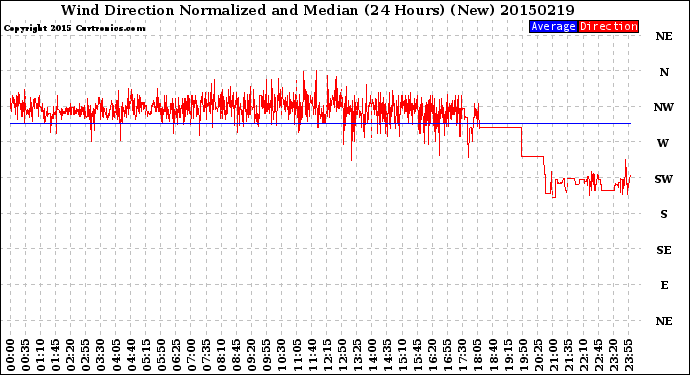Click the S direction axis label
The width and height of the screenshot is (690, 375).
point(664,214)
